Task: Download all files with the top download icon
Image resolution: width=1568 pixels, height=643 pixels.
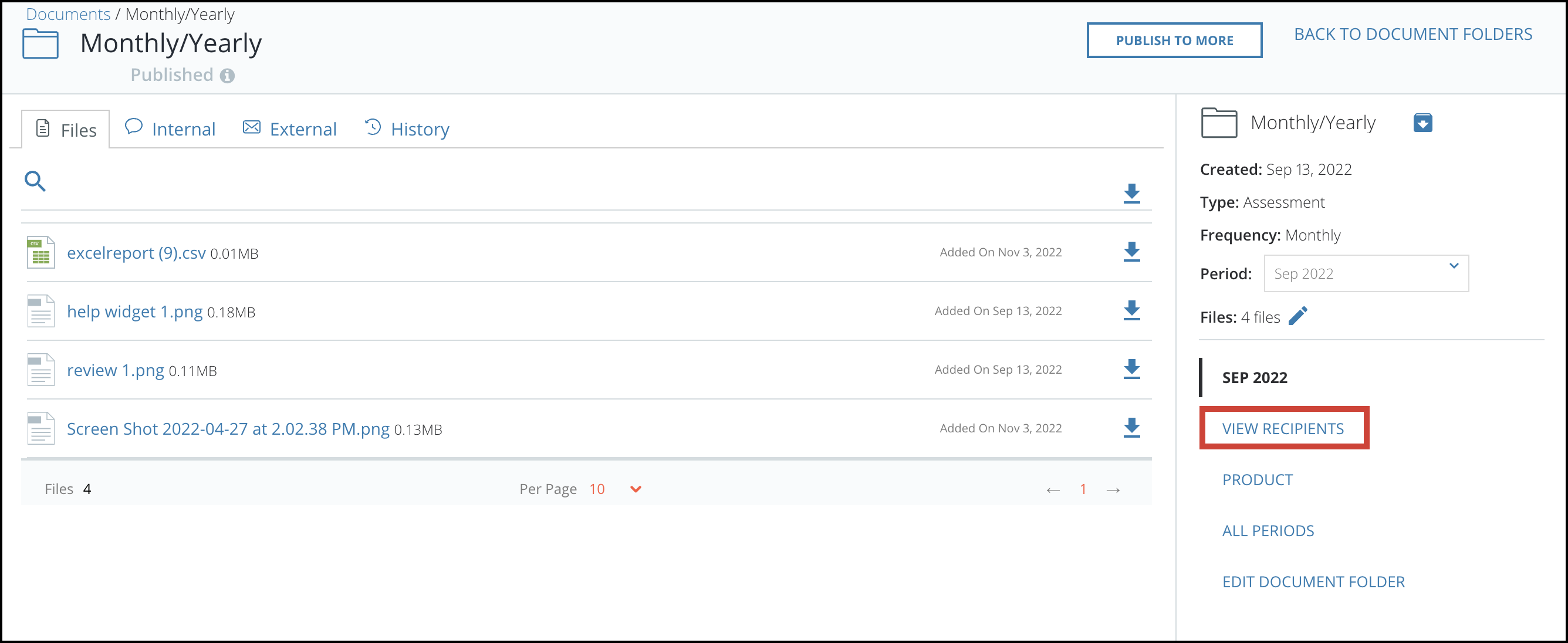Action: point(1131,194)
